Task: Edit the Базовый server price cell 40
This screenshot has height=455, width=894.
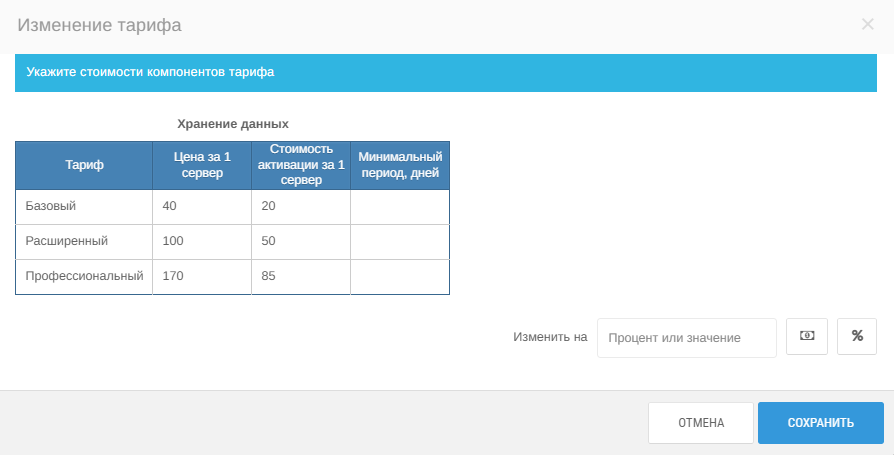Action: tap(202, 206)
